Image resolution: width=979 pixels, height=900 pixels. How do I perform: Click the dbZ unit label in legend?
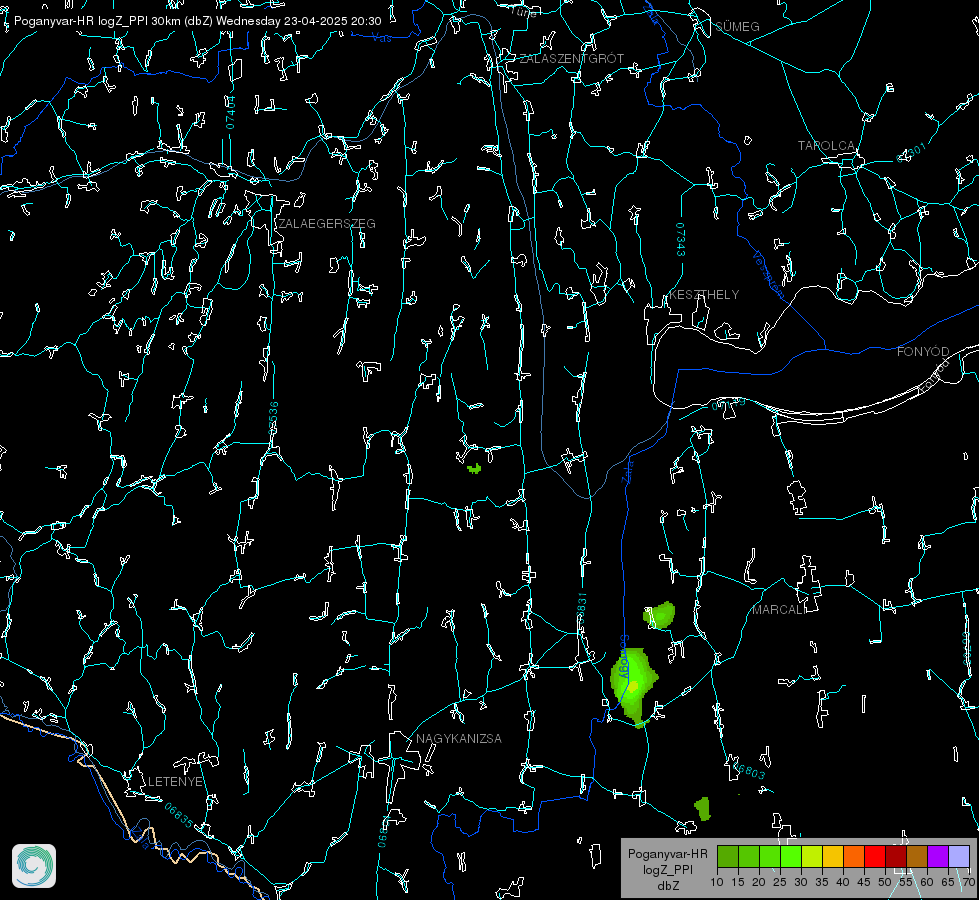667,886
